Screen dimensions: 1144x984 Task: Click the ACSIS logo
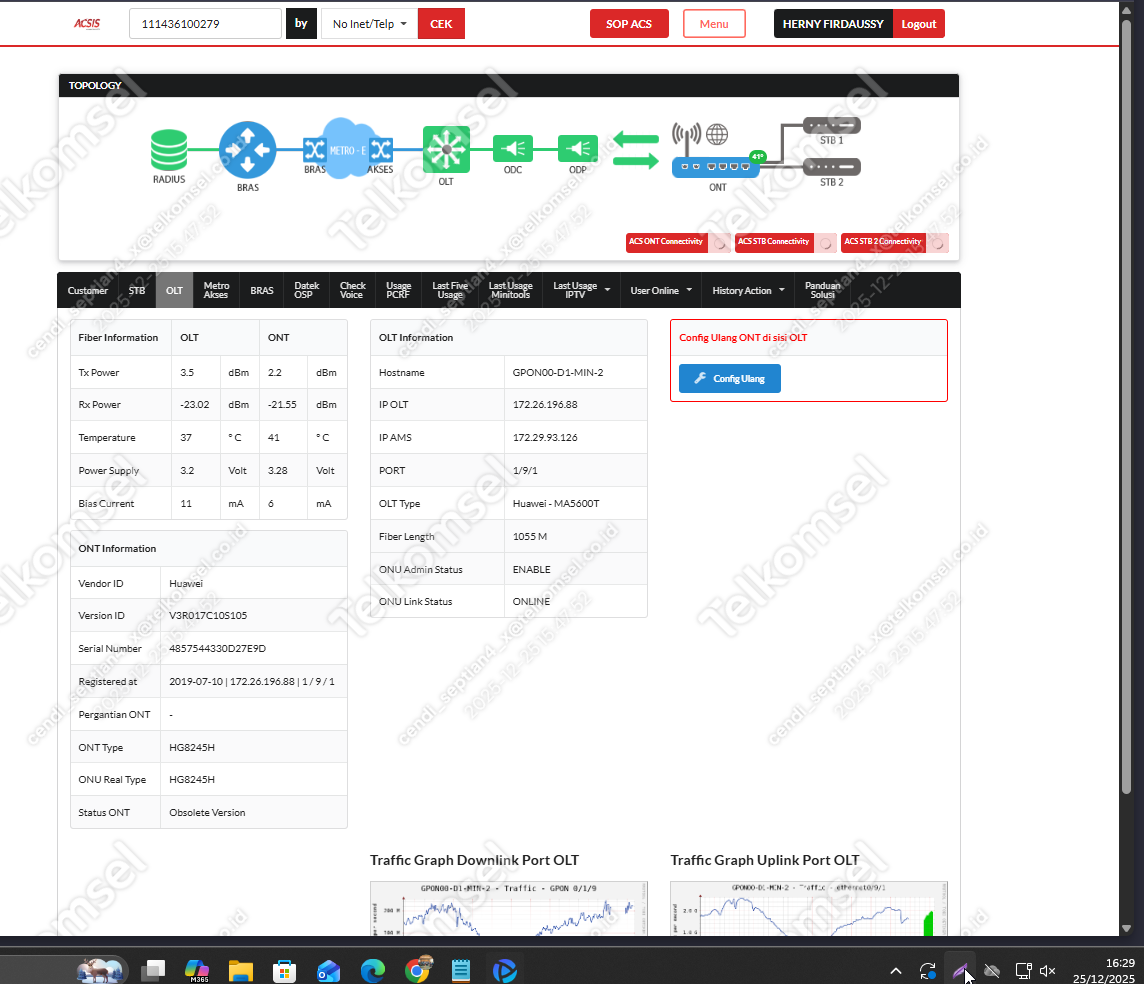[87, 23]
